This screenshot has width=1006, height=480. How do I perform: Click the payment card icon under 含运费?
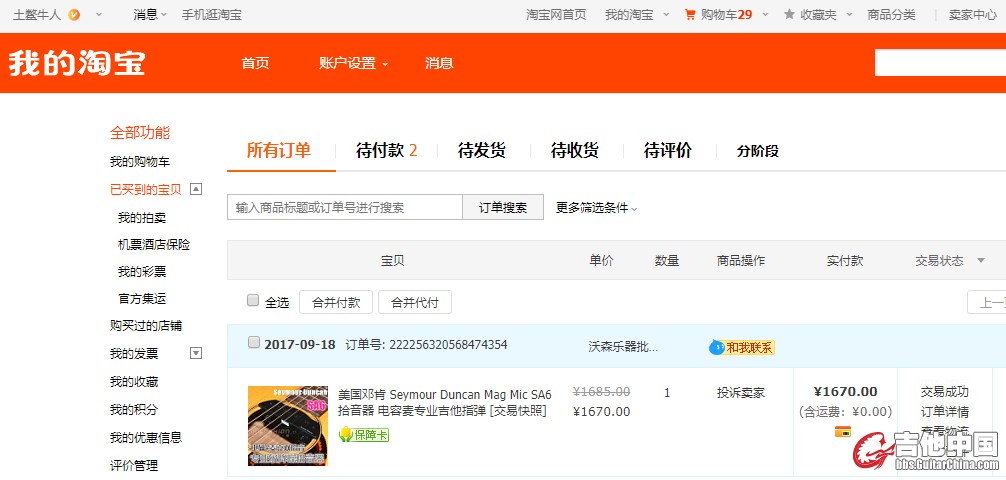(x=842, y=432)
